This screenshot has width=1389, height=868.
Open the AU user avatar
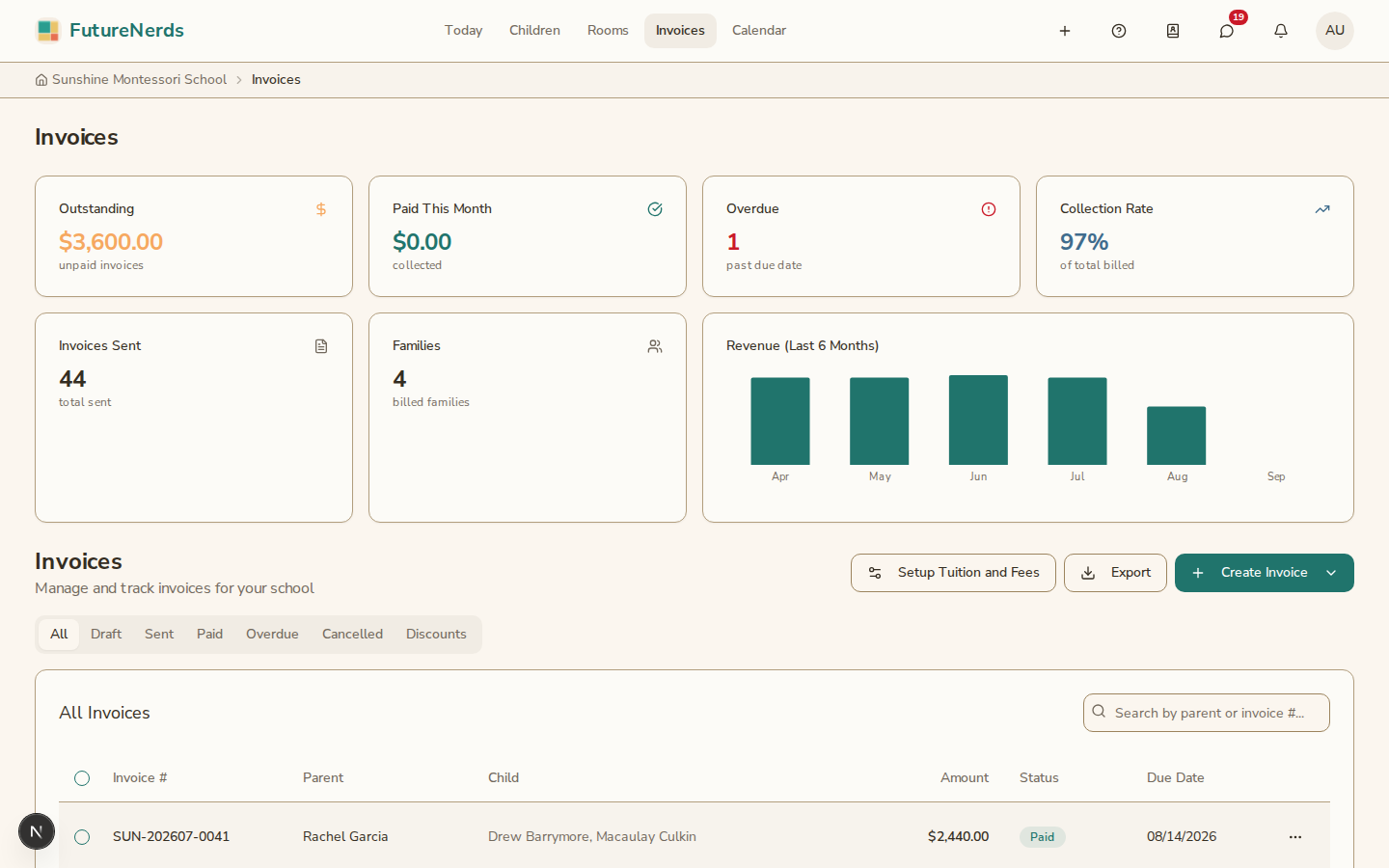[x=1335, y=31]
